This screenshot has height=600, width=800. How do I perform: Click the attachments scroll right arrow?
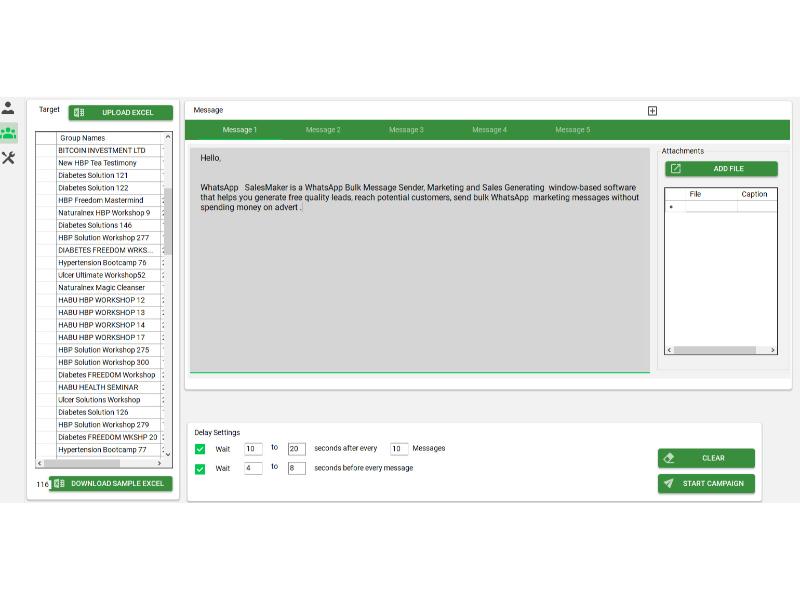(772, 350)
